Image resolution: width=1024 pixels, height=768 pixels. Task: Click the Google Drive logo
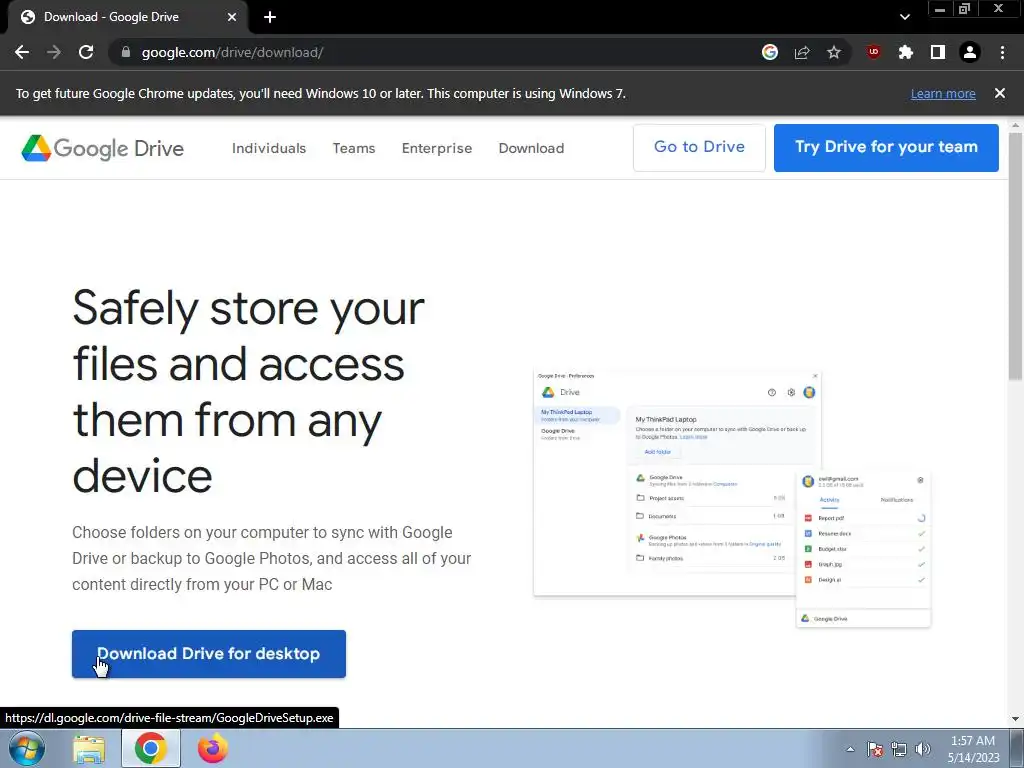(x=103, y=148)
